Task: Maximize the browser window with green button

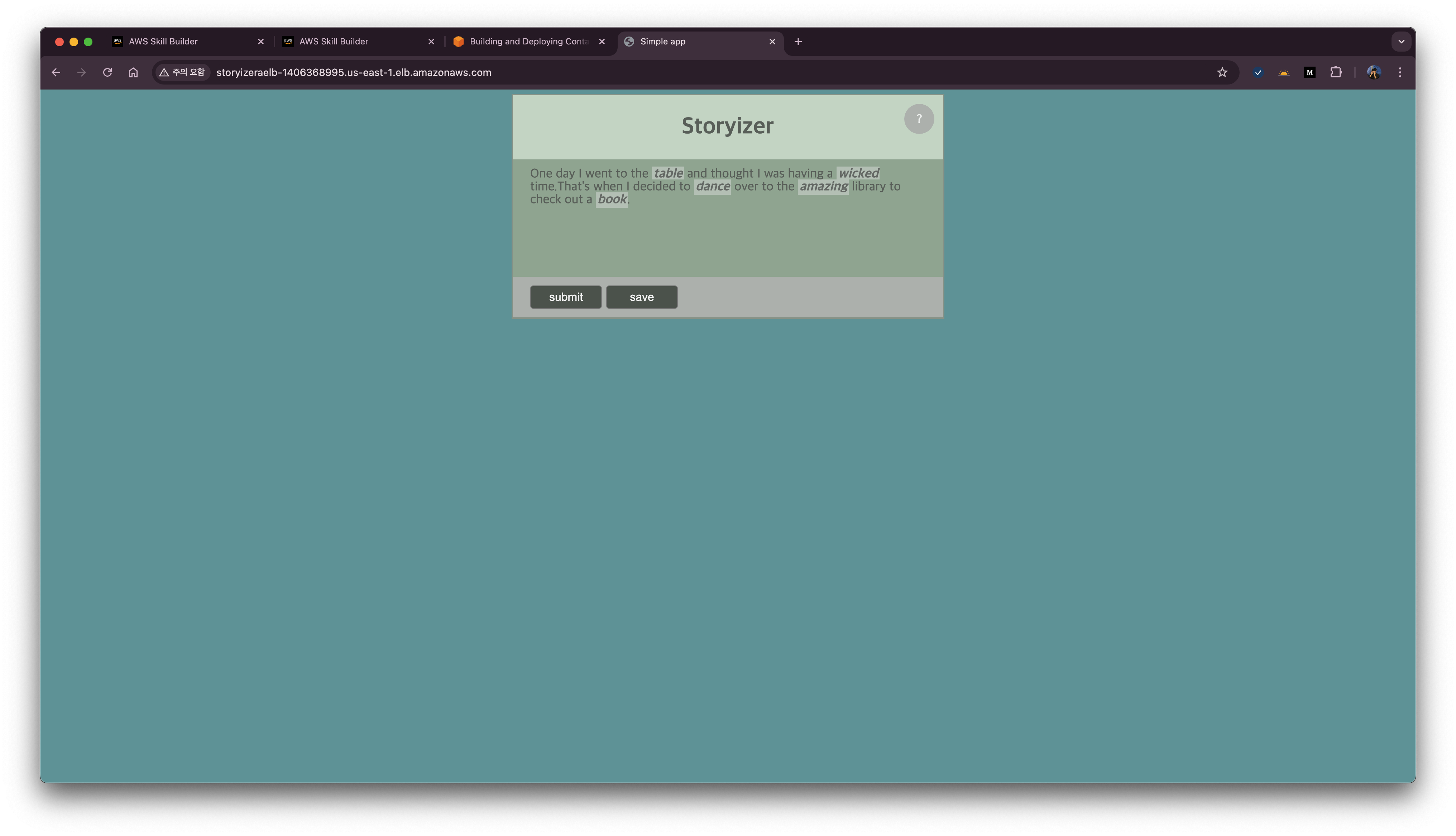Action: [x=88, y=41]
